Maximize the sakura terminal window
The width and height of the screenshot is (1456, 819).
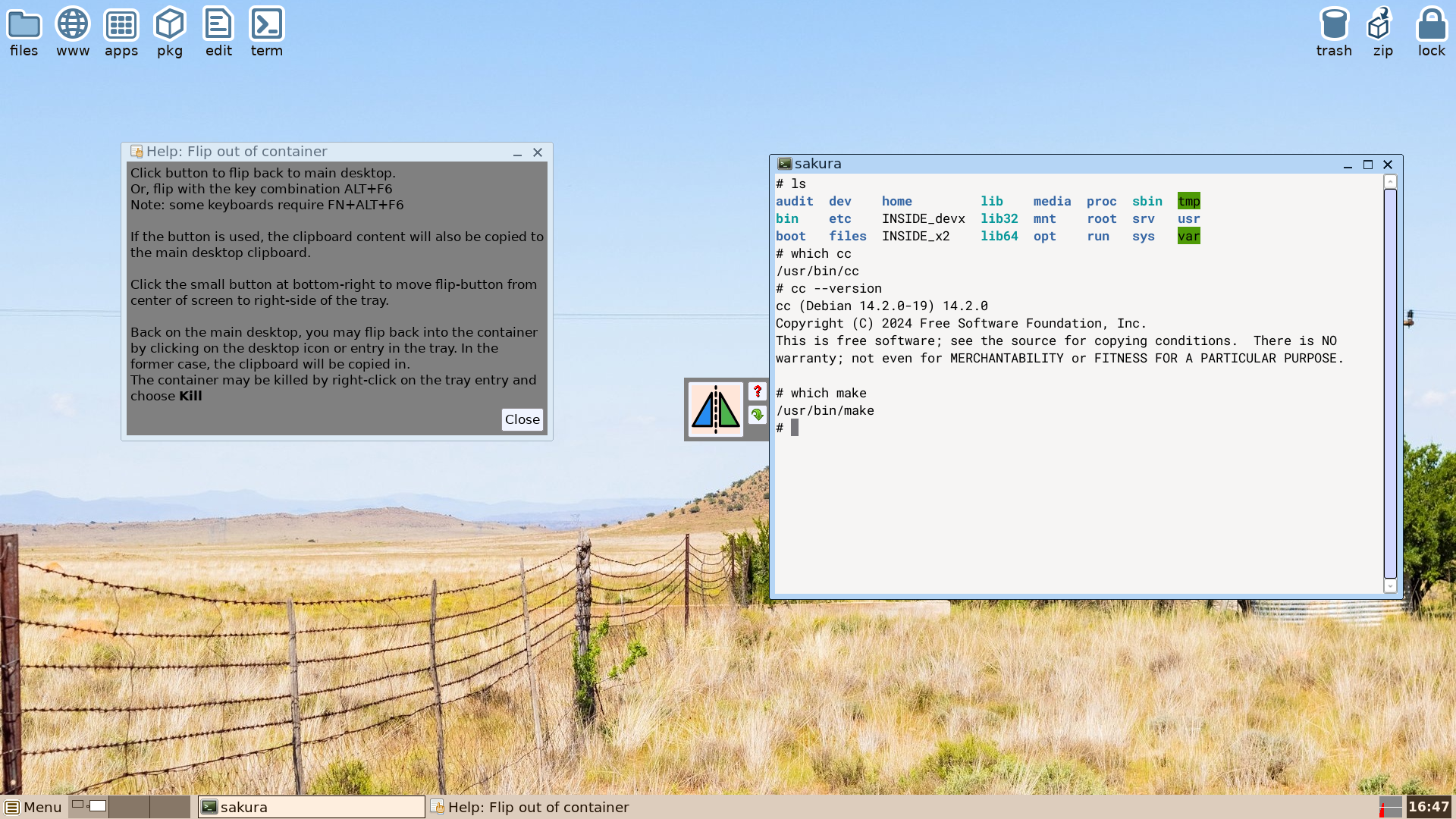tap(1368, 165)
